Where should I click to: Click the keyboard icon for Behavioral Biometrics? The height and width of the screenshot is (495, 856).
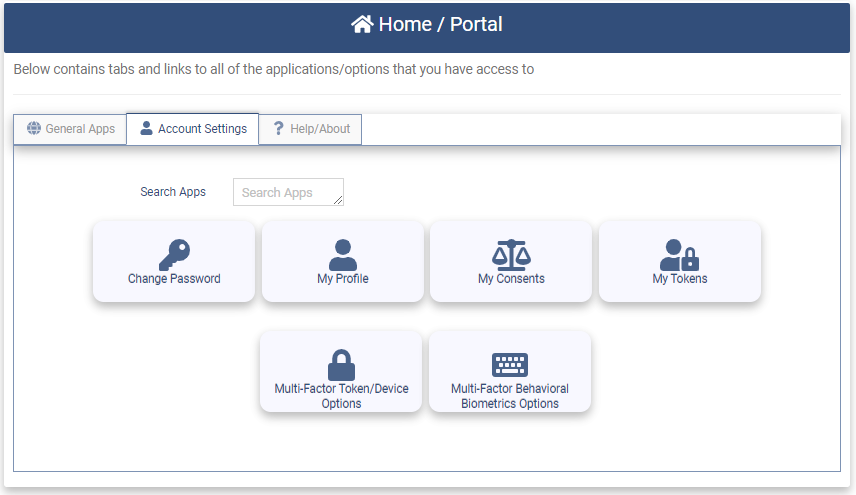tap(510, 364)
